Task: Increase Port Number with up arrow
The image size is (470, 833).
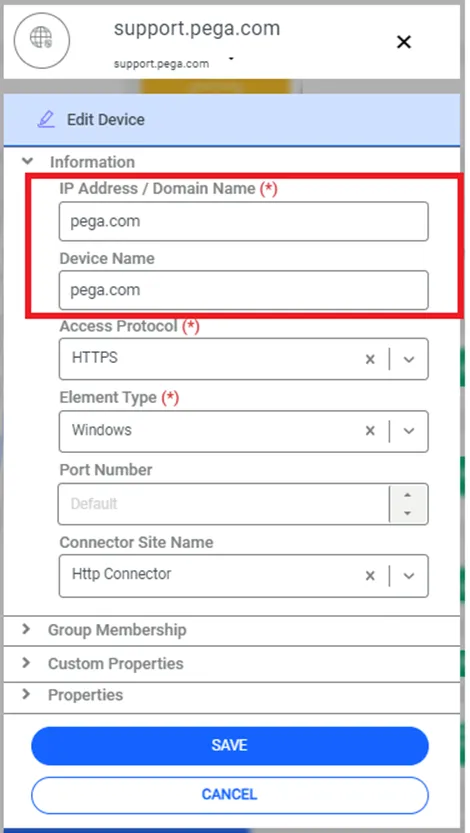Action: click(407, 495)
